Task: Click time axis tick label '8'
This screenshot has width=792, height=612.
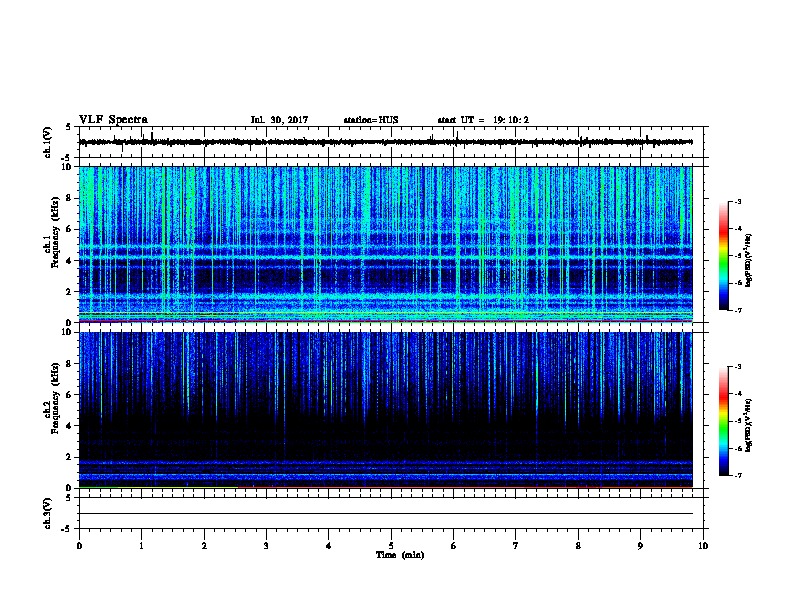Action: [578, 546]
